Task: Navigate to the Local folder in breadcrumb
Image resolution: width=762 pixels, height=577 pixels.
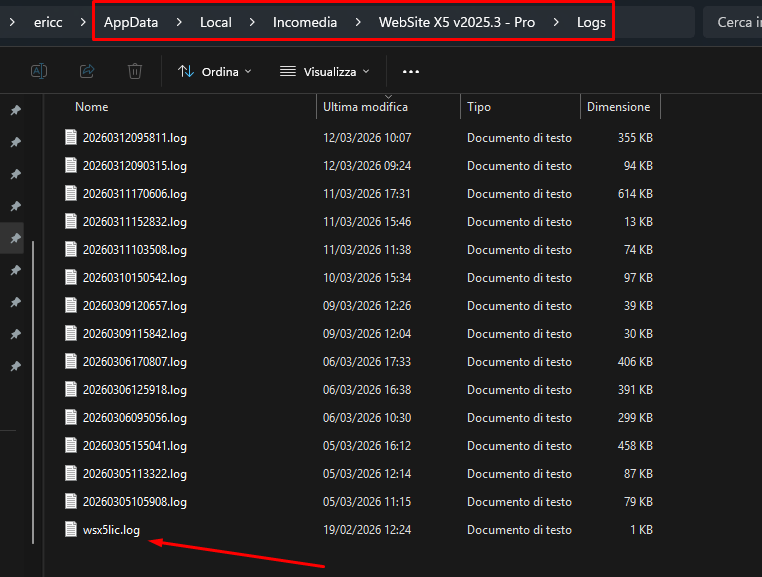Action: click(216, 22)
